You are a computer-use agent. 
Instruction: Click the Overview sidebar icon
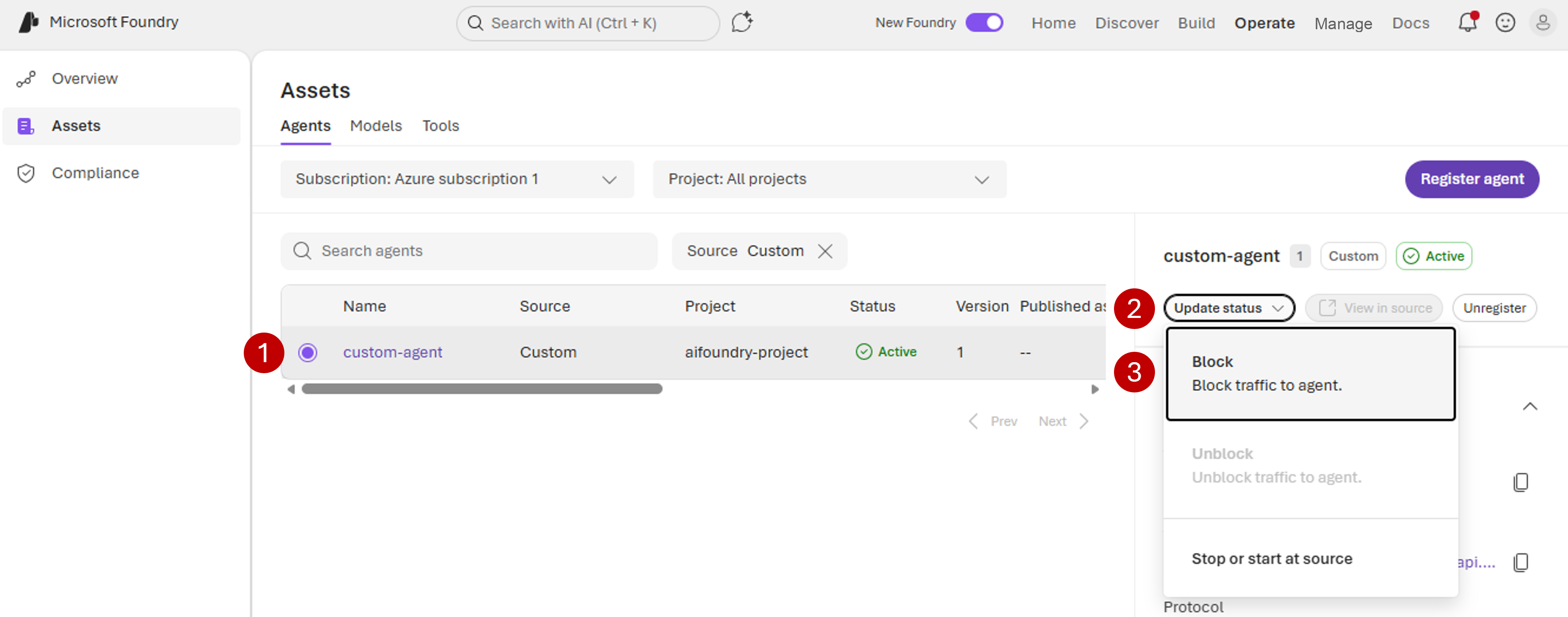click(26, 78)
